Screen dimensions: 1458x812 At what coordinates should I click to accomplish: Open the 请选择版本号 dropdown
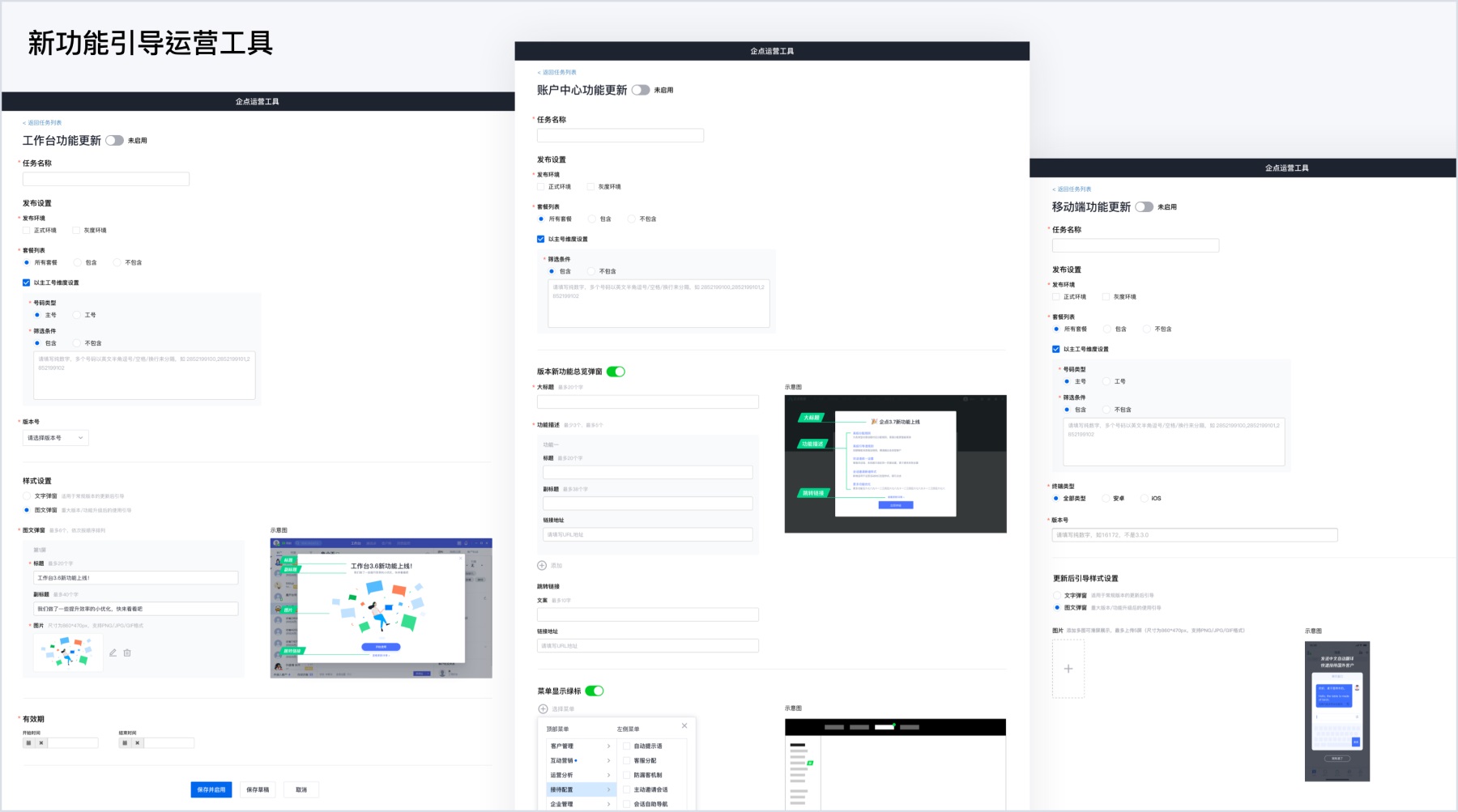click(x=55, y=438)
